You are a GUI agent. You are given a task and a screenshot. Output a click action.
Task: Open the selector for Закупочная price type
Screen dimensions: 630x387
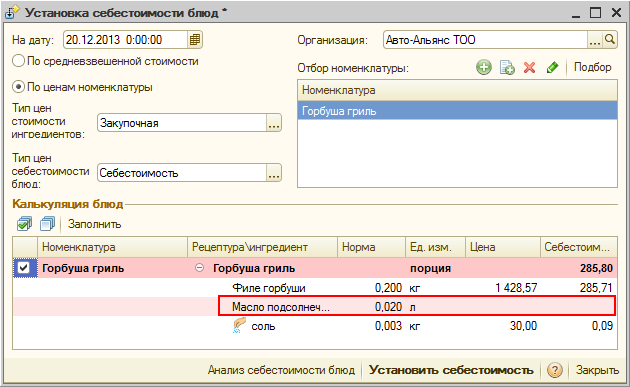pos(274,123)
